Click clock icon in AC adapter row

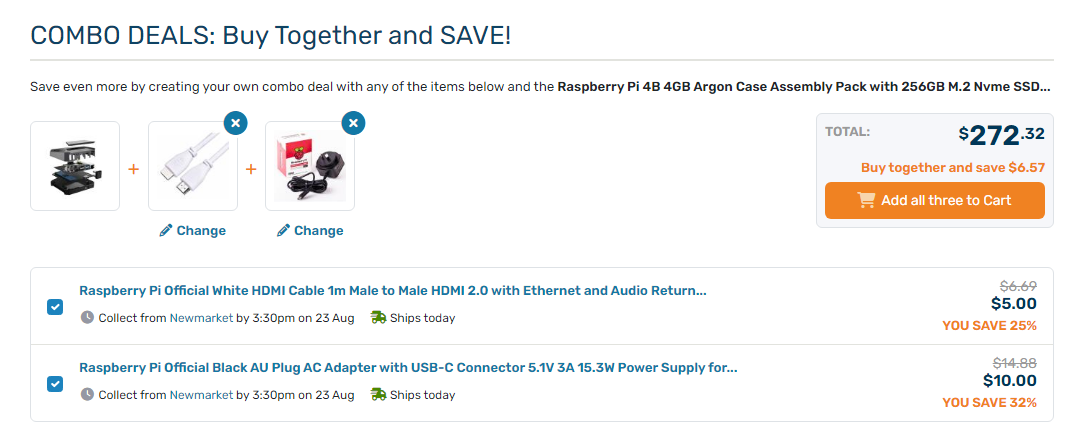pyautogui.click(x=87, y=395)
